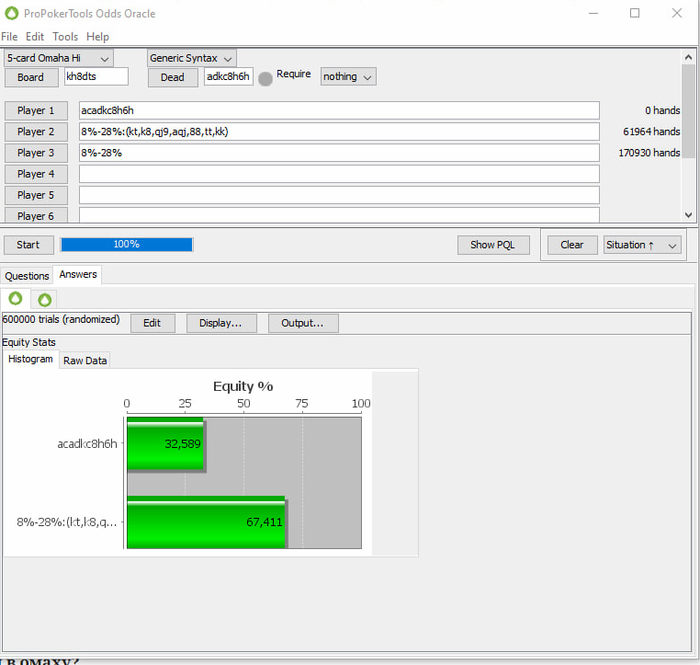Click the empty Player 6 input field

[x=339, y=215]
